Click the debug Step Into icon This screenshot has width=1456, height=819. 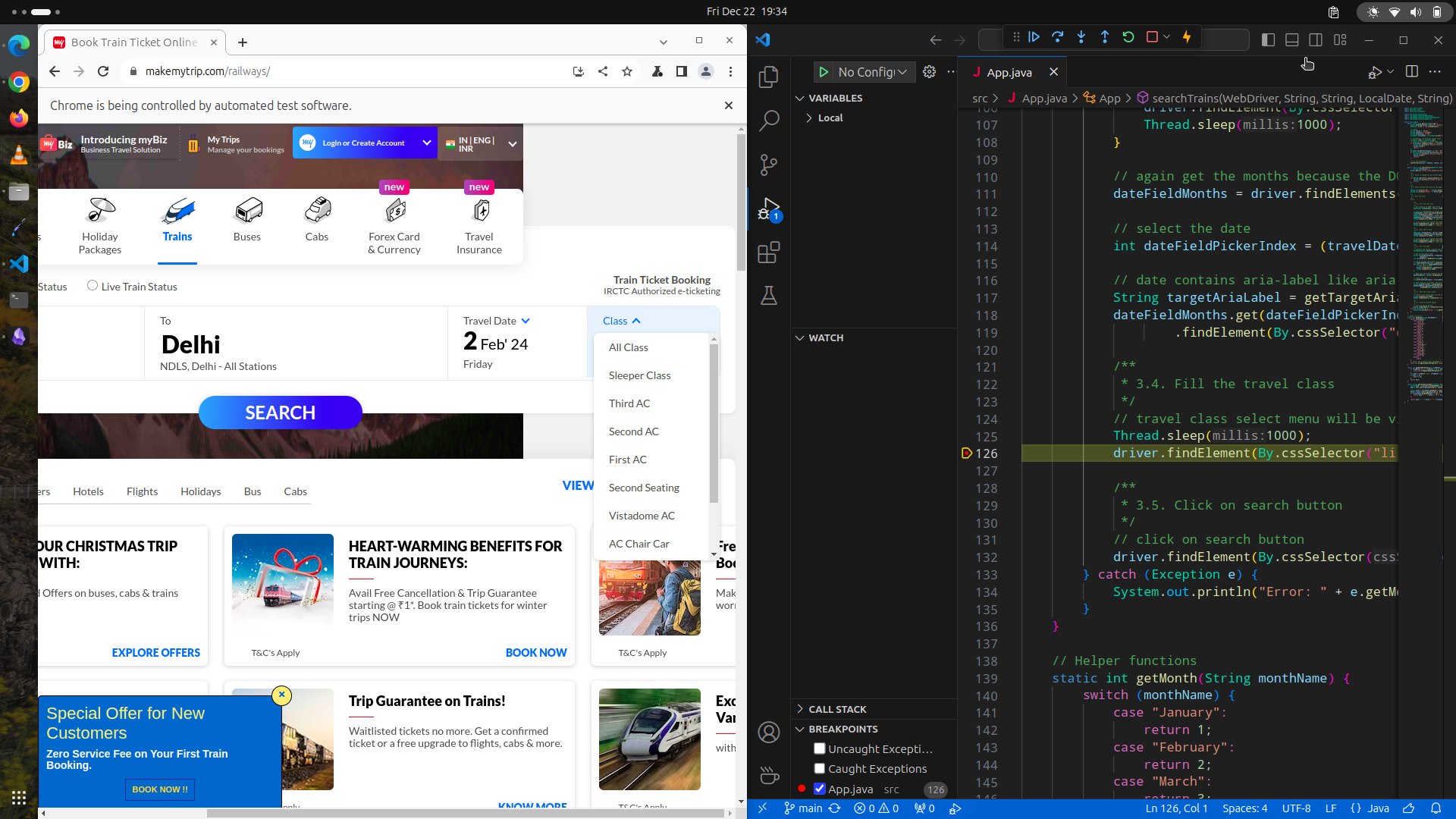[1081, 37]
